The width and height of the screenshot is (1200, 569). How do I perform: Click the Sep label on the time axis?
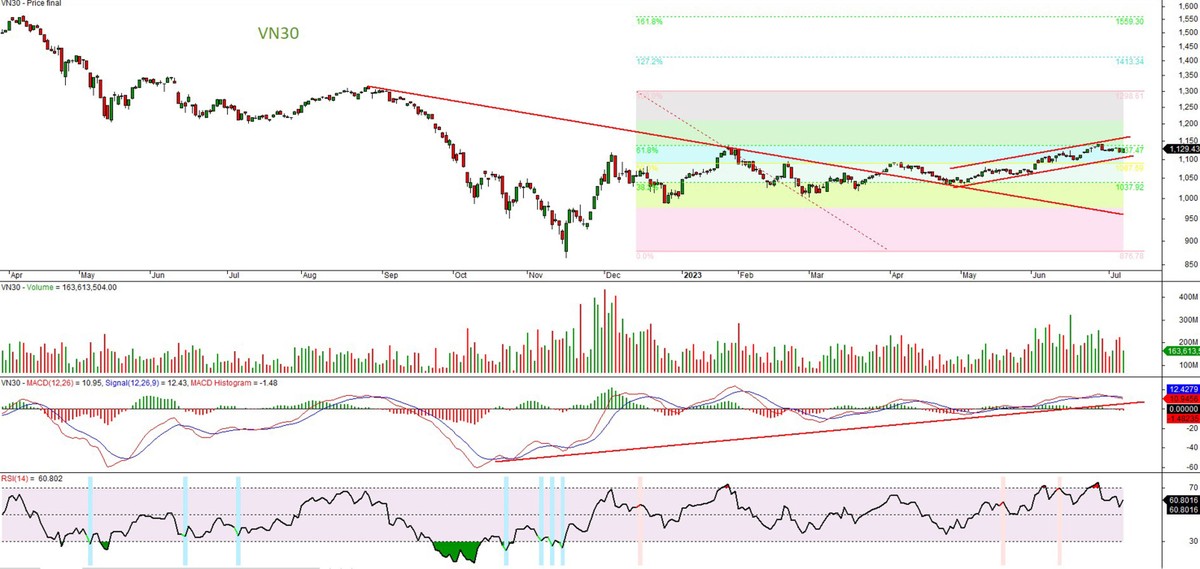390,272
